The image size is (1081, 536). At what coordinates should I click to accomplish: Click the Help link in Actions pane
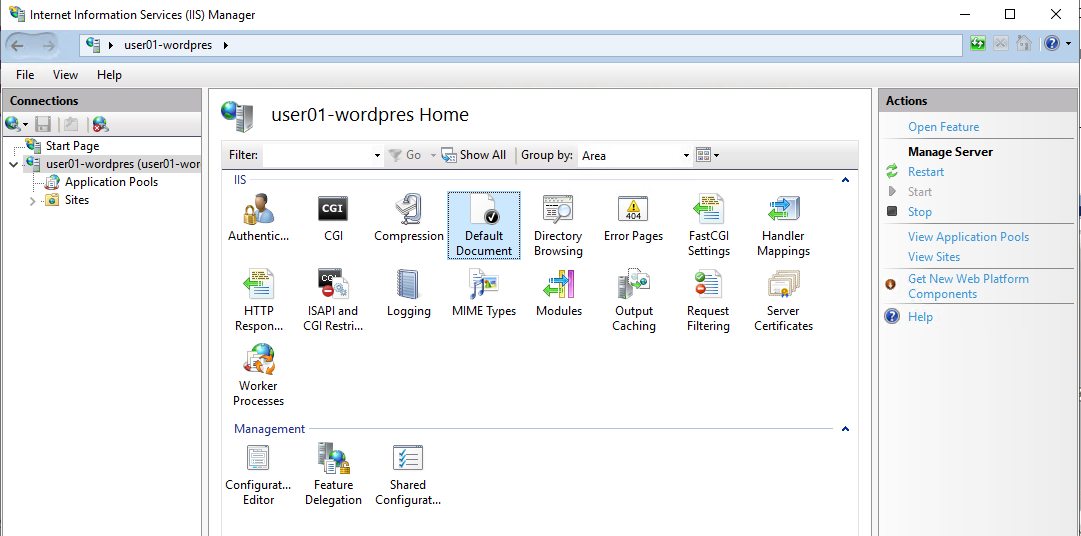[920, 317]
